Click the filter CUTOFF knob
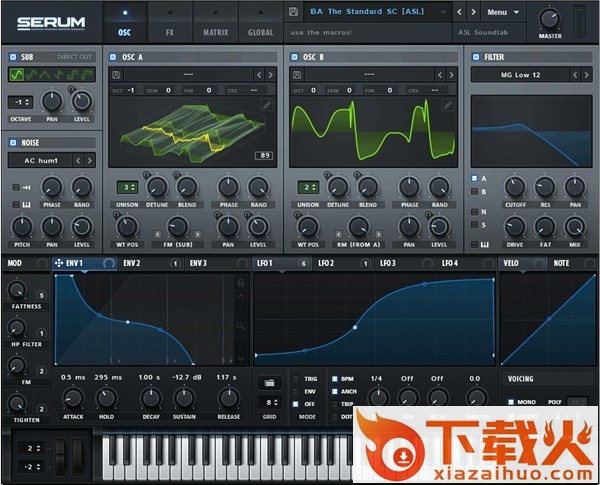This screenshot has width=600, height=485. (x=515, y=187)
